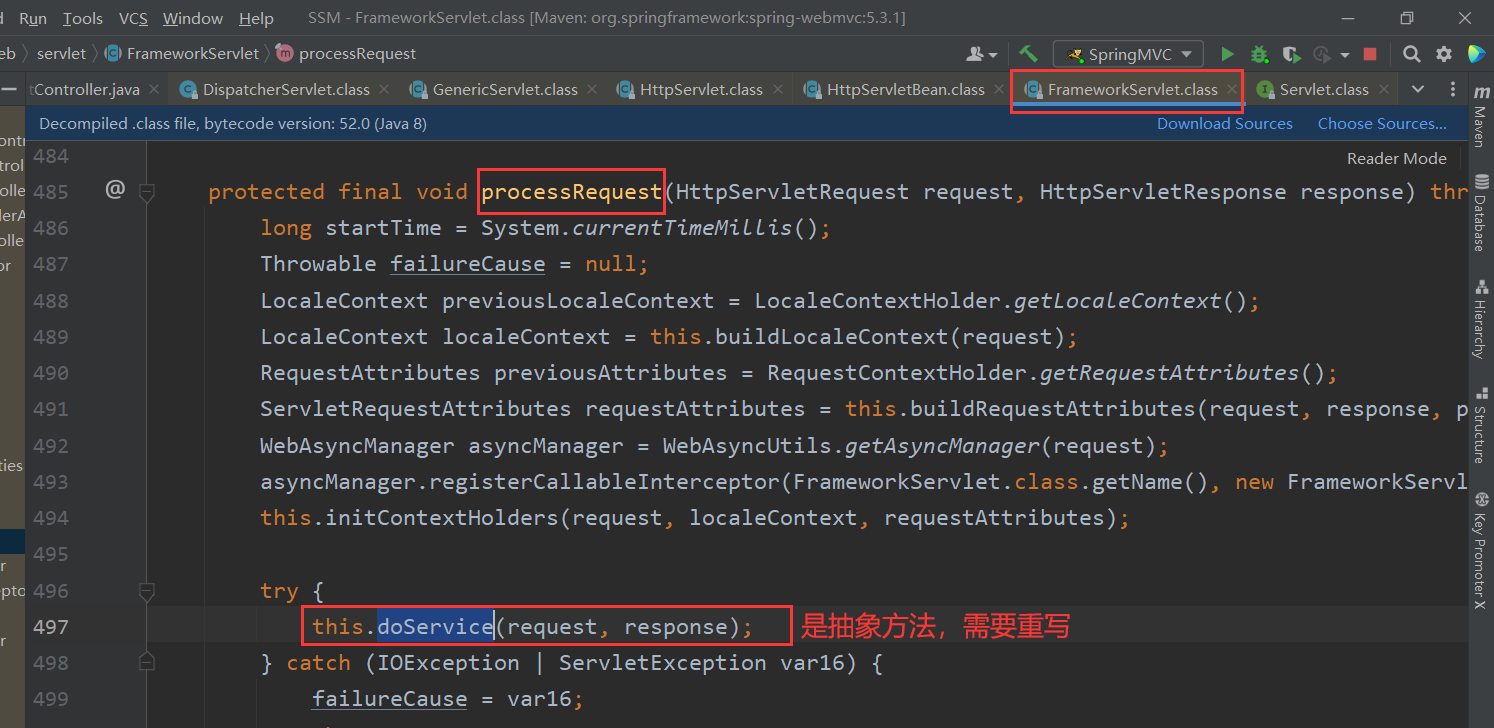This screenshot has height=728, width=1494.
Task: Open the Run menu
Action: click(33, 18)
